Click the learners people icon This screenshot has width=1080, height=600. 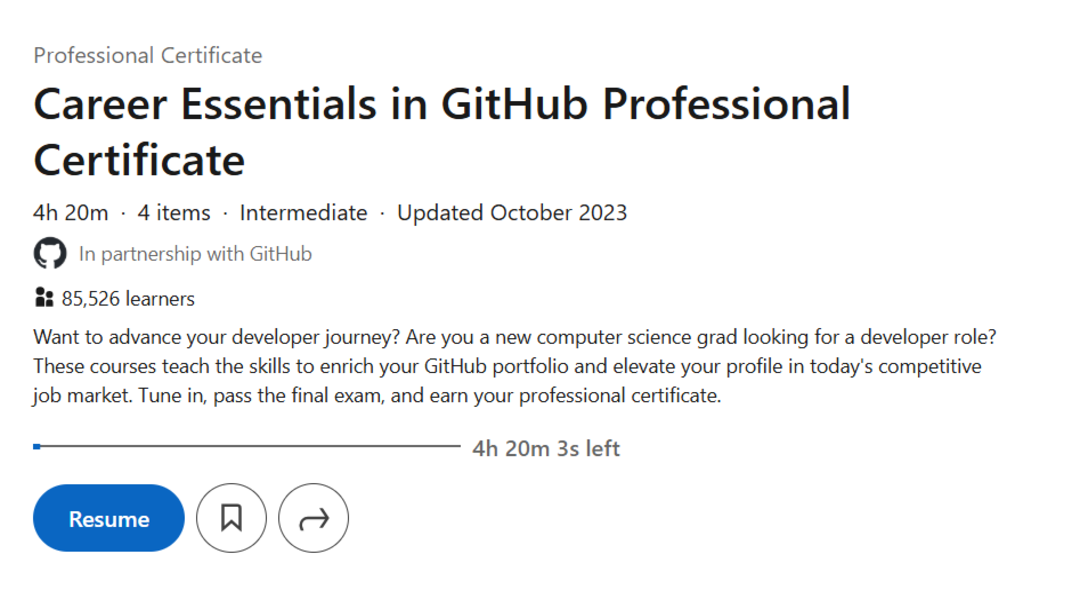pyautogui.click(x=43, y=298)
